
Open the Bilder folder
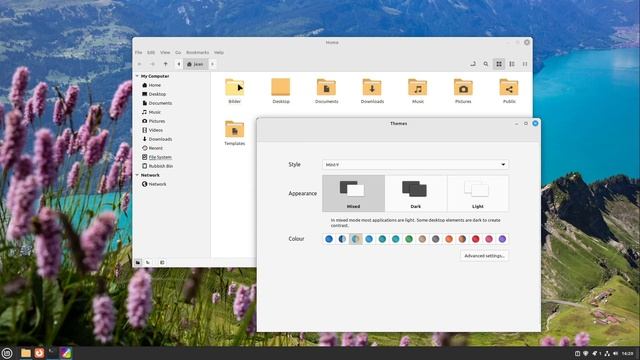(x=235, y=91)
